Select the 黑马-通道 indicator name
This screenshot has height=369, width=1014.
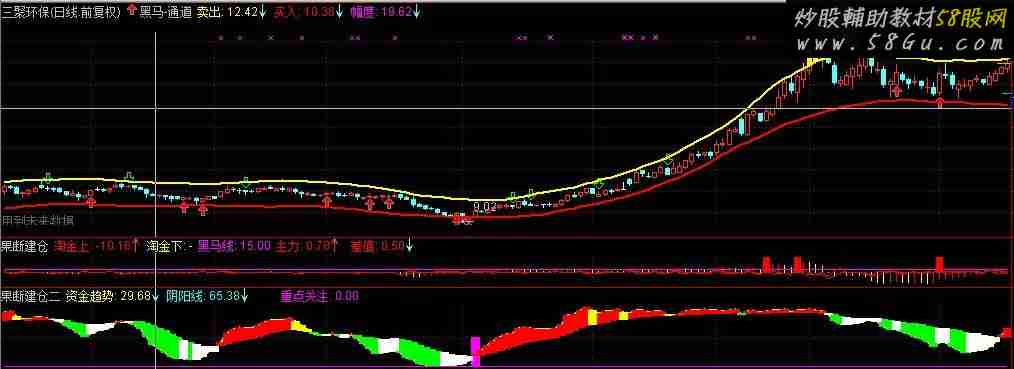(166, 12)
